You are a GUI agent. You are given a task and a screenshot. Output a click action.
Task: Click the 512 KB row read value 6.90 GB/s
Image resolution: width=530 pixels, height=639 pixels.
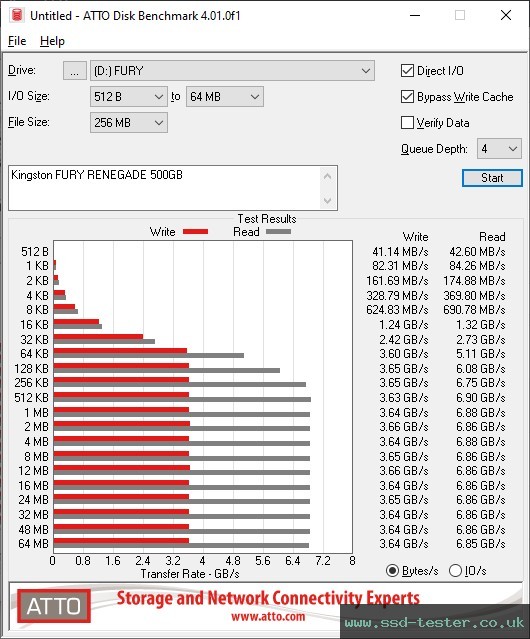coord(481,398)
